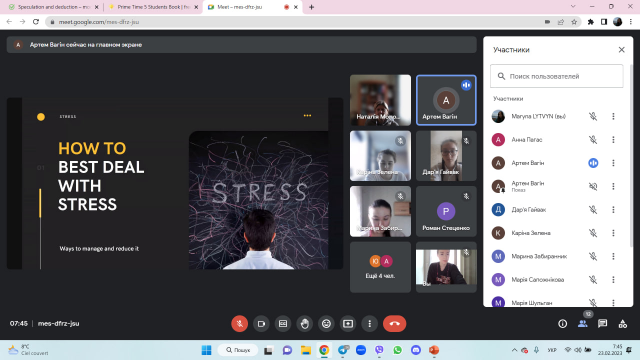
Task: Select Дар'я Гайвак video tile
Action: (446, 156)
